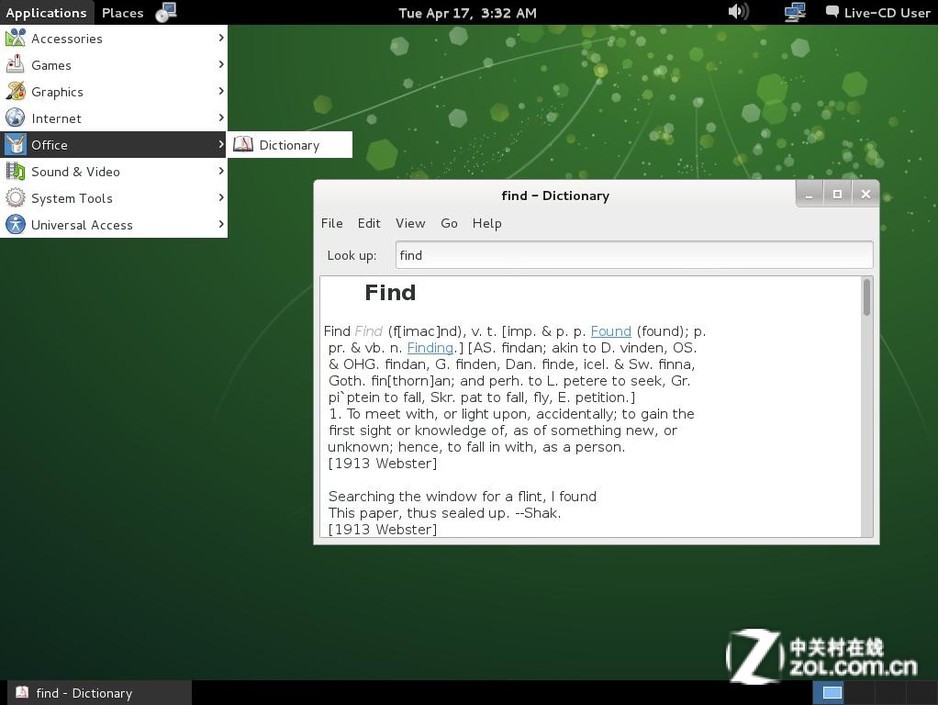Open the Places menu in top panel
The height and width of the screenshot is (705, 938).
[123, 13]
